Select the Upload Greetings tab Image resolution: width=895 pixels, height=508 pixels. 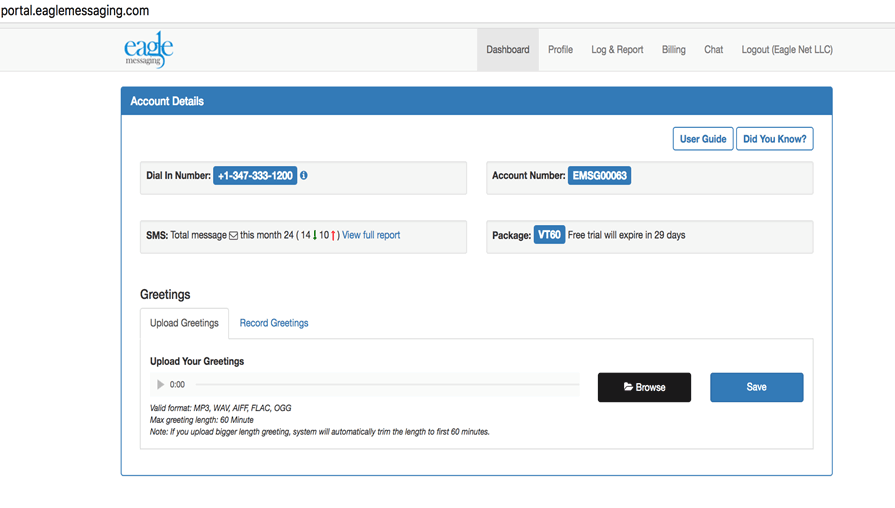tap(184, 323)
